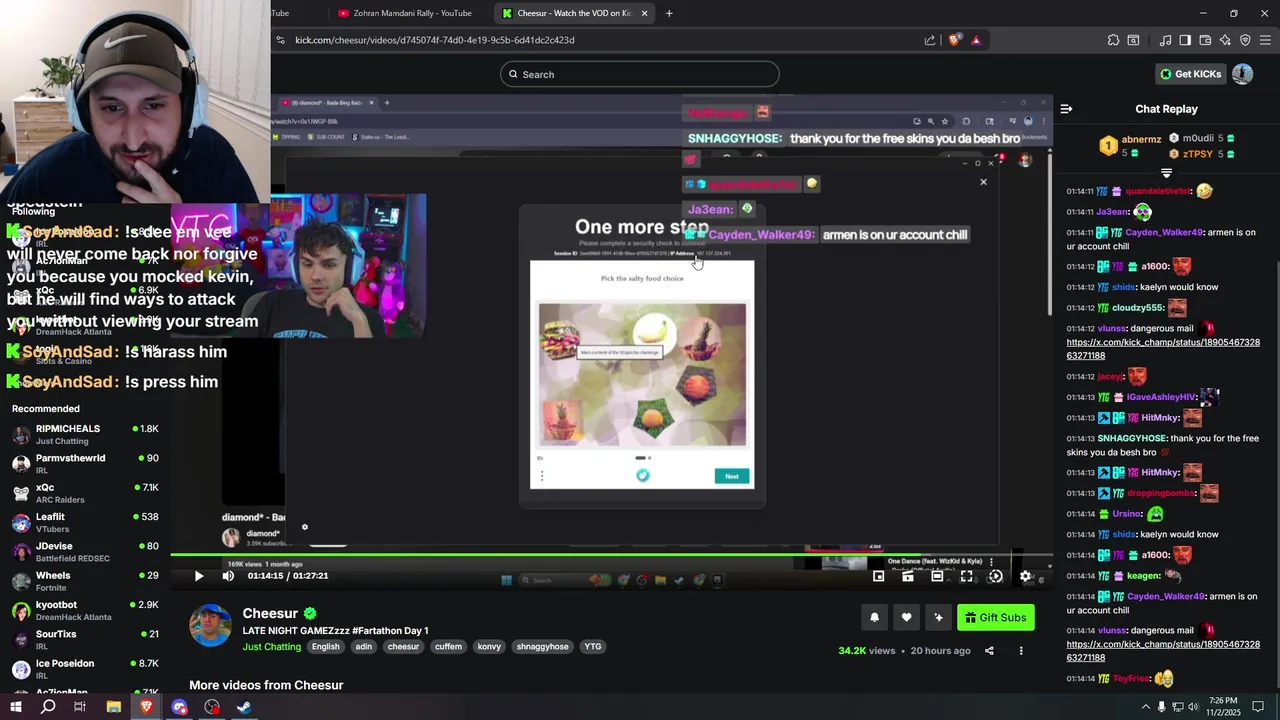Select the adin tag
The height and width of the screenshot is (720, 1280).
click(364, 647)
